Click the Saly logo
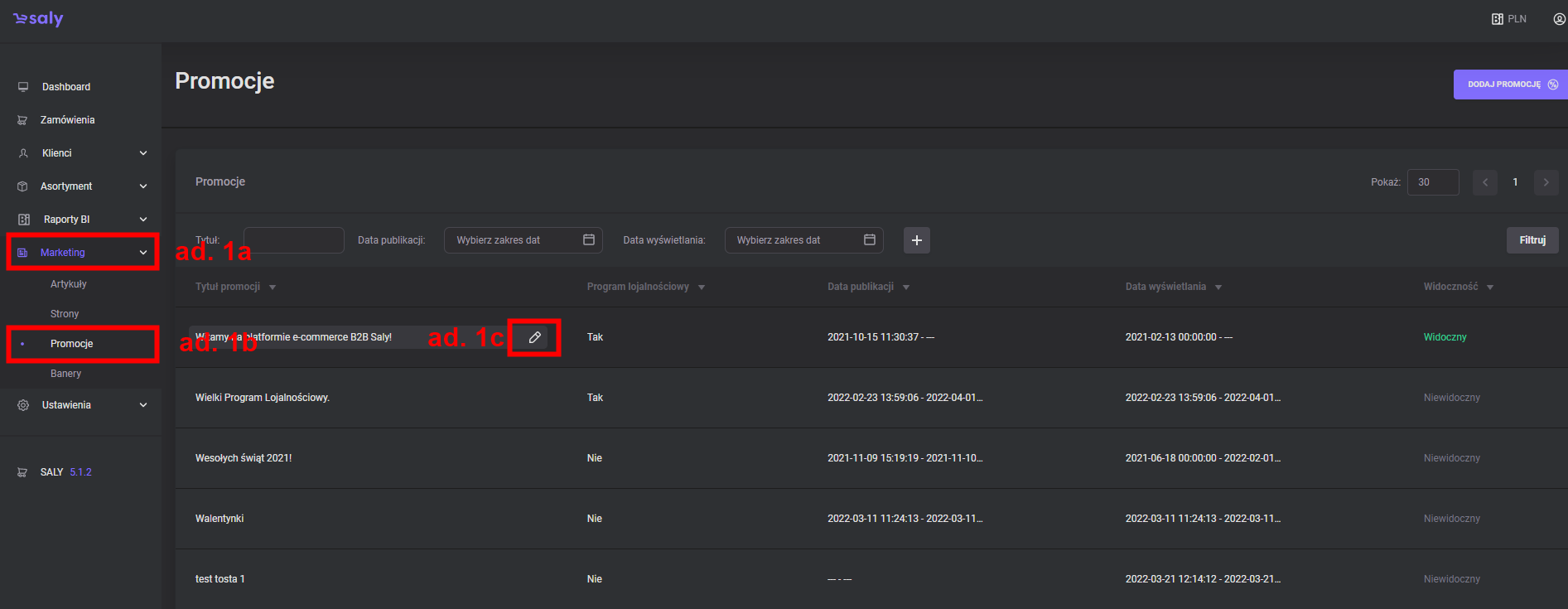Viewport: 1568px width, 609px height. 38,19
